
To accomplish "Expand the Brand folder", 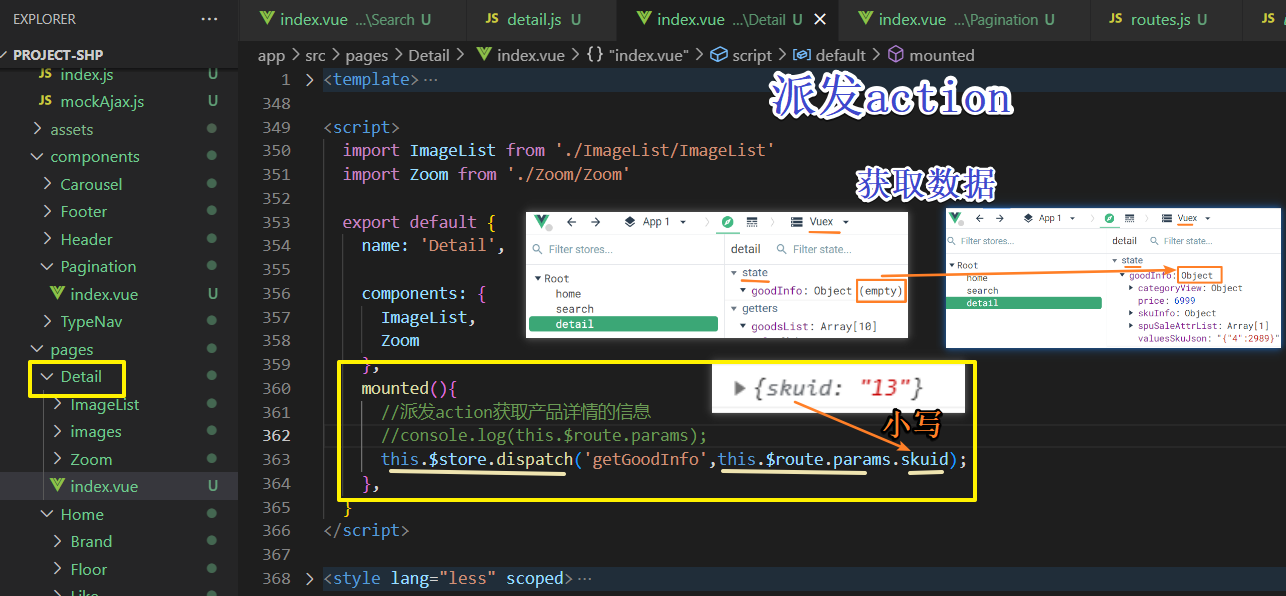I will click(x=91, y=542).
